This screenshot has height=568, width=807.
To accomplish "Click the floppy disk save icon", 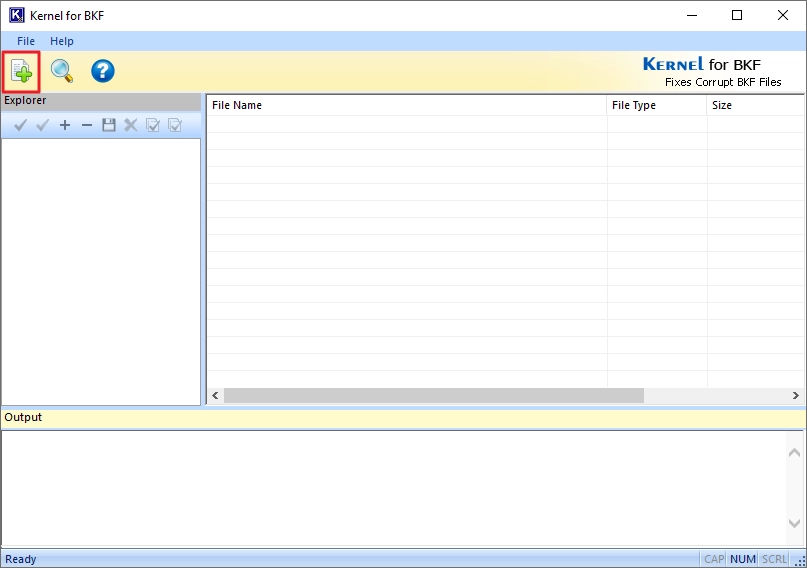I will click(109, 125).
